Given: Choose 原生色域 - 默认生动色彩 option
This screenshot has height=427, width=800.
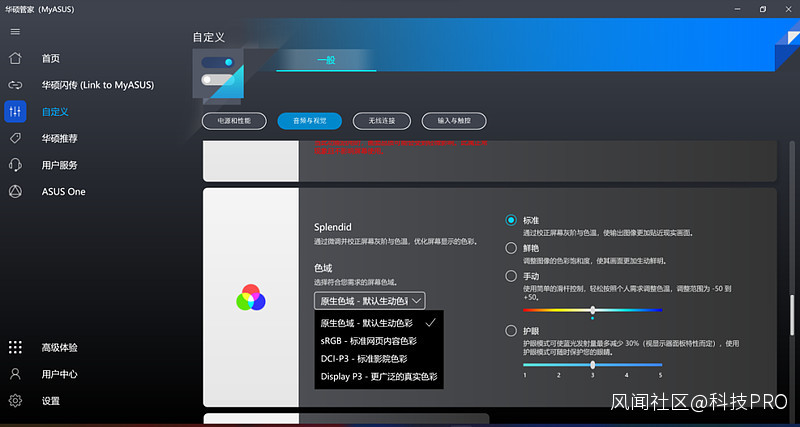Looking at the screenshot, I should coord(379,323).
